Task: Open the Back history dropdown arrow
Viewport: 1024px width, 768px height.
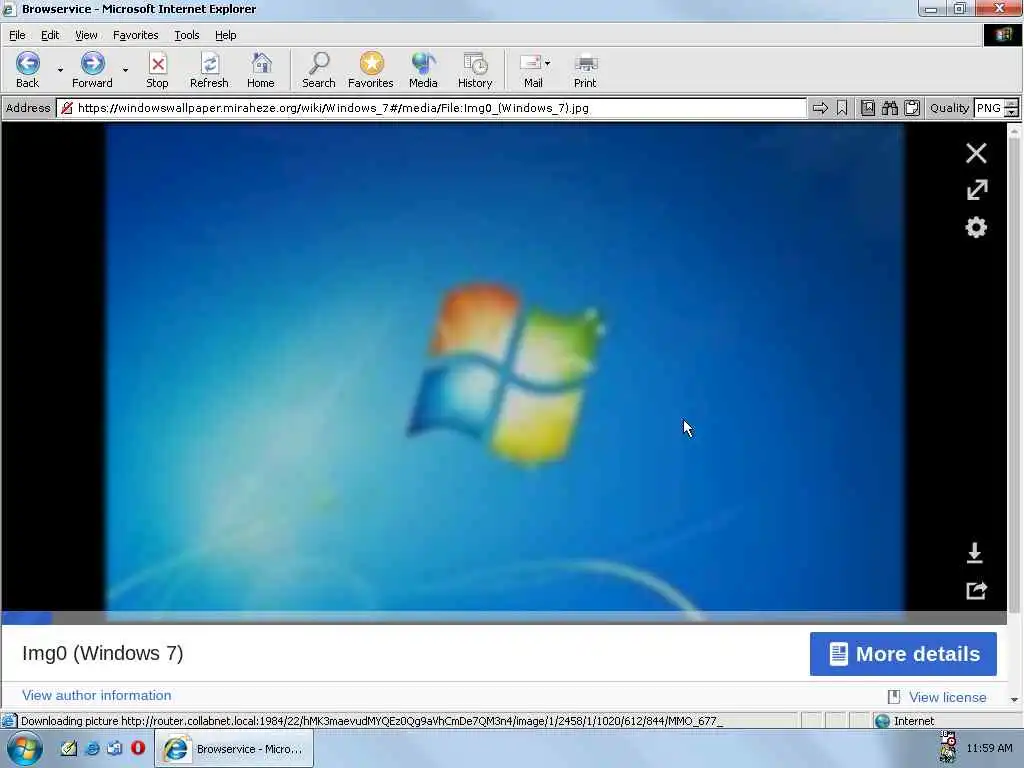Action: point(60,69)
